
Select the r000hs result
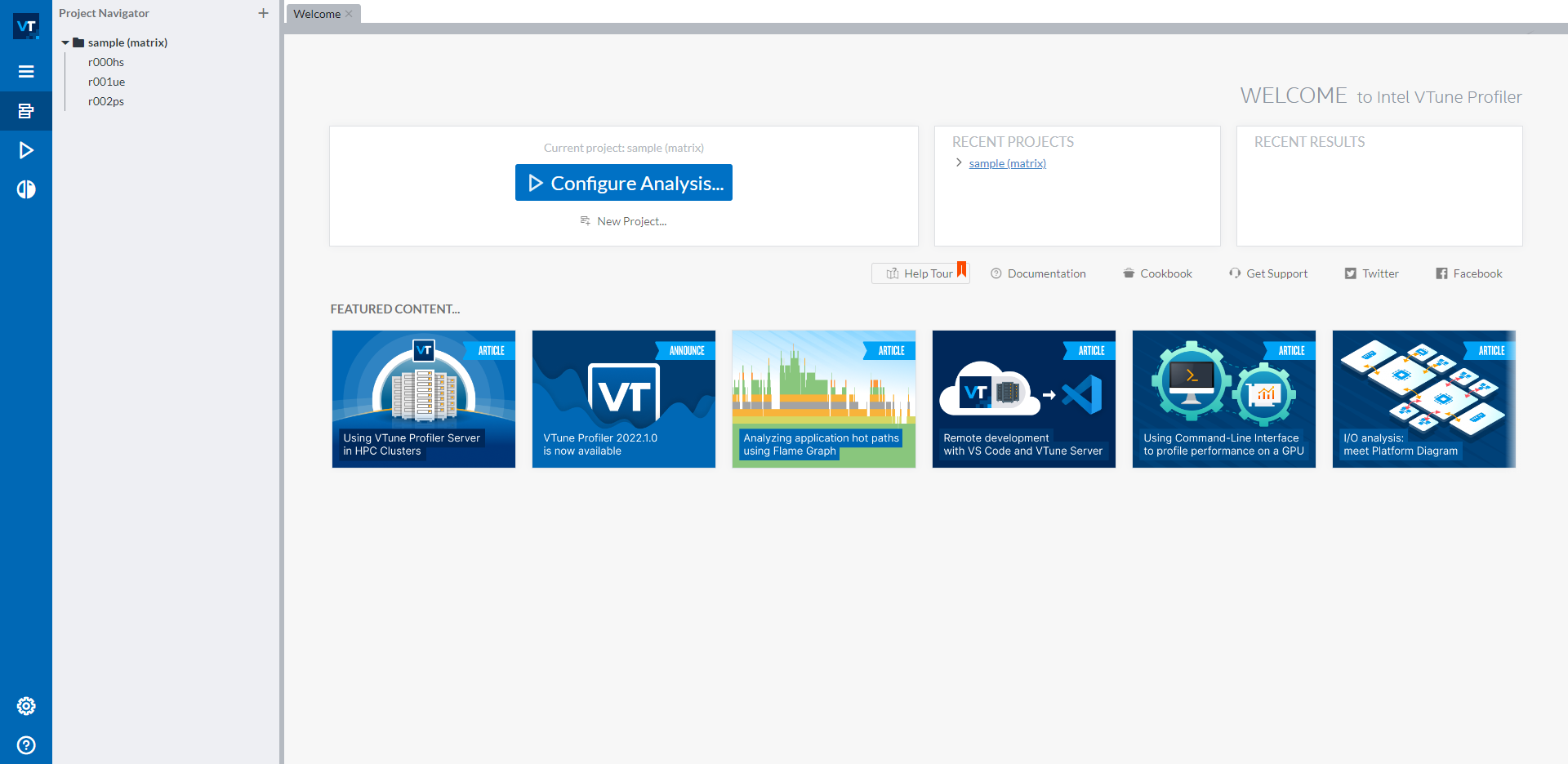(x=106, y=62)
